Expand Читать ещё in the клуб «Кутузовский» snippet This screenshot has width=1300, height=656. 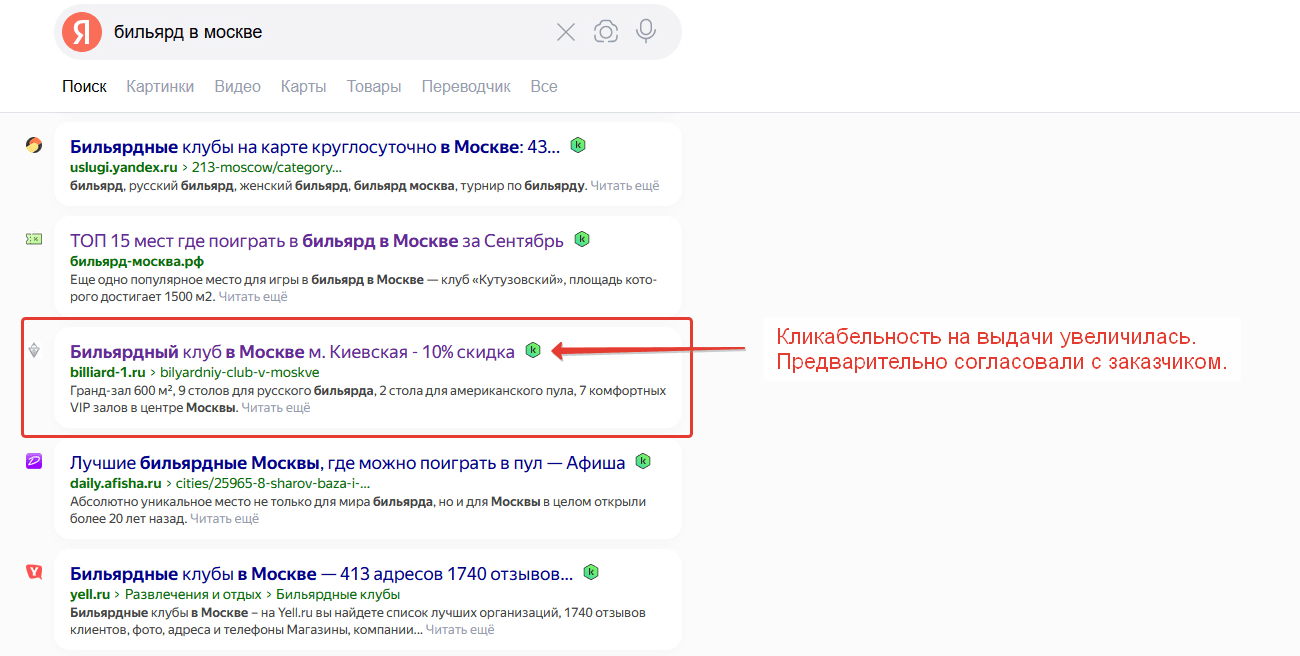click(253, 297)
